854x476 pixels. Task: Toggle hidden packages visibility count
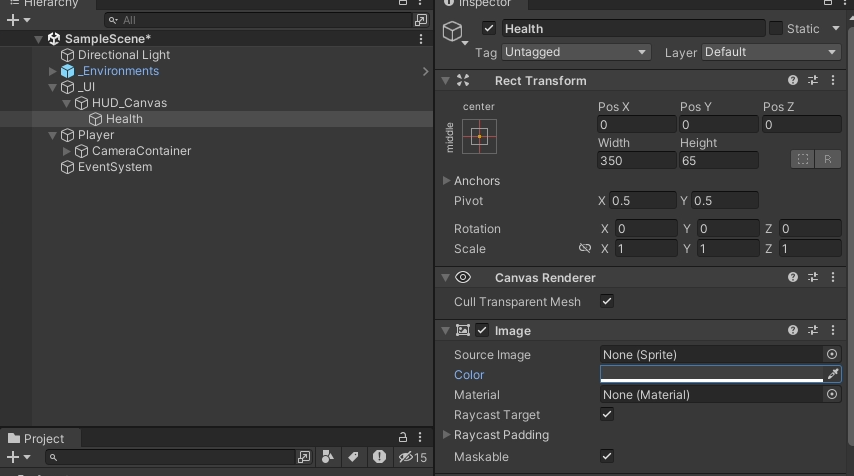(x=413, y=457)
